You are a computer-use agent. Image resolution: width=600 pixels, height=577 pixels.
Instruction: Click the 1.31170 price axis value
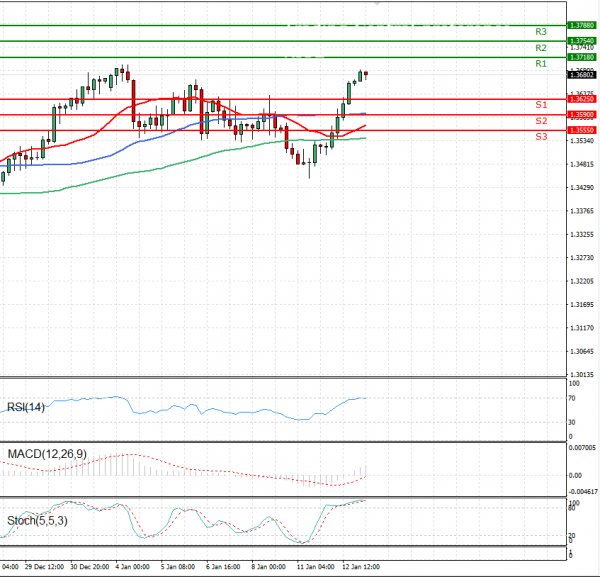(582, 328)
